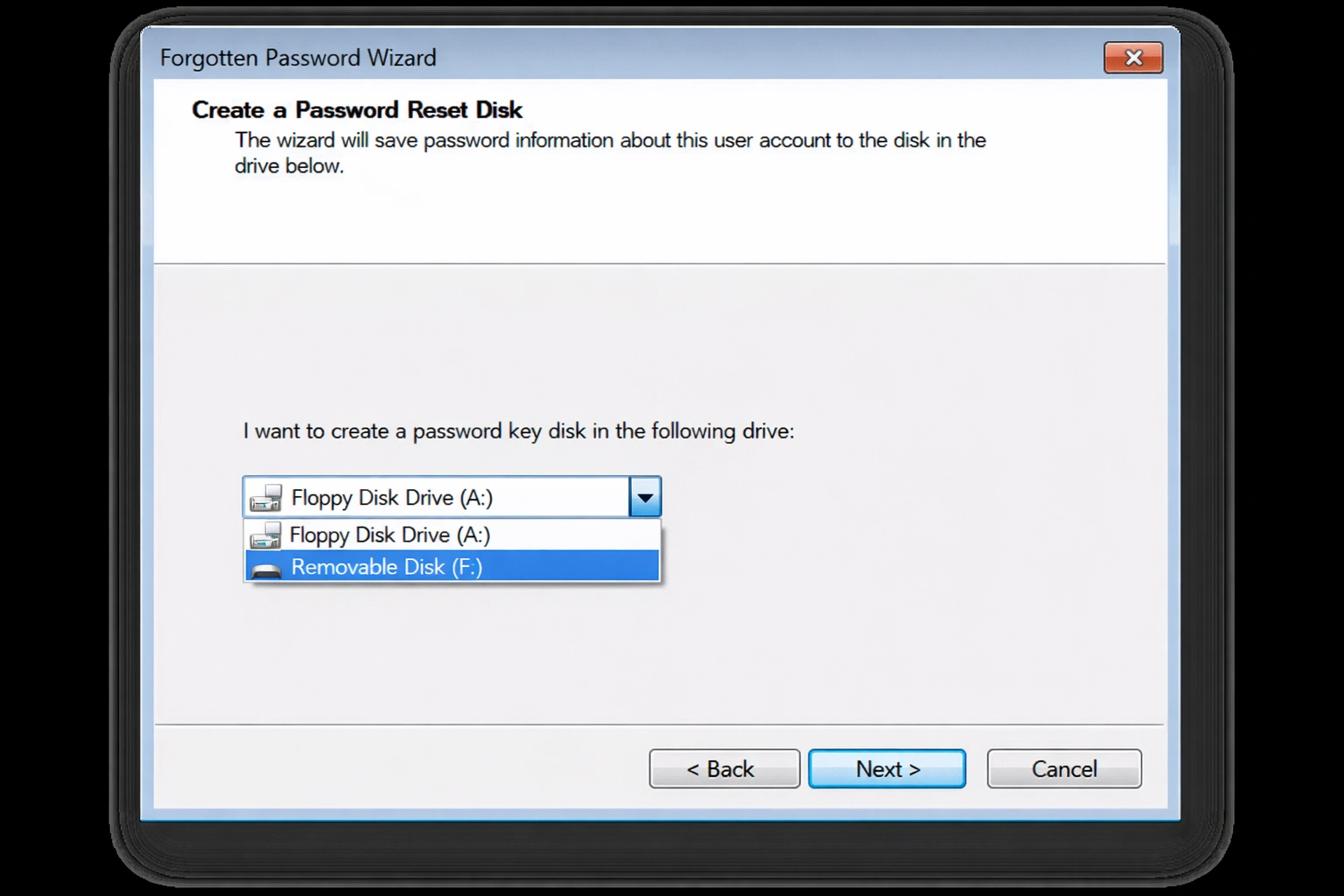The height and width of the screenshot is (896, 1344).
Task: Close the Forgotten Password Wizard window
Action: coord(1133,58)
